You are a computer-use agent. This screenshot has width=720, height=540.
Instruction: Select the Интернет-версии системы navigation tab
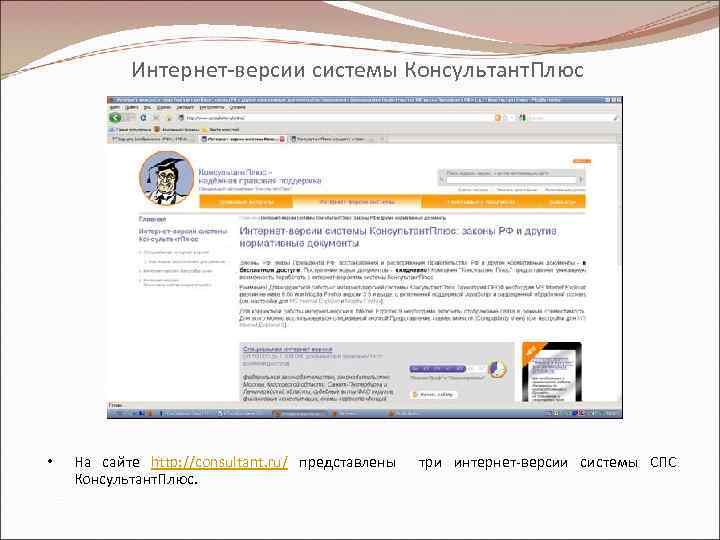tap(357, 202)
